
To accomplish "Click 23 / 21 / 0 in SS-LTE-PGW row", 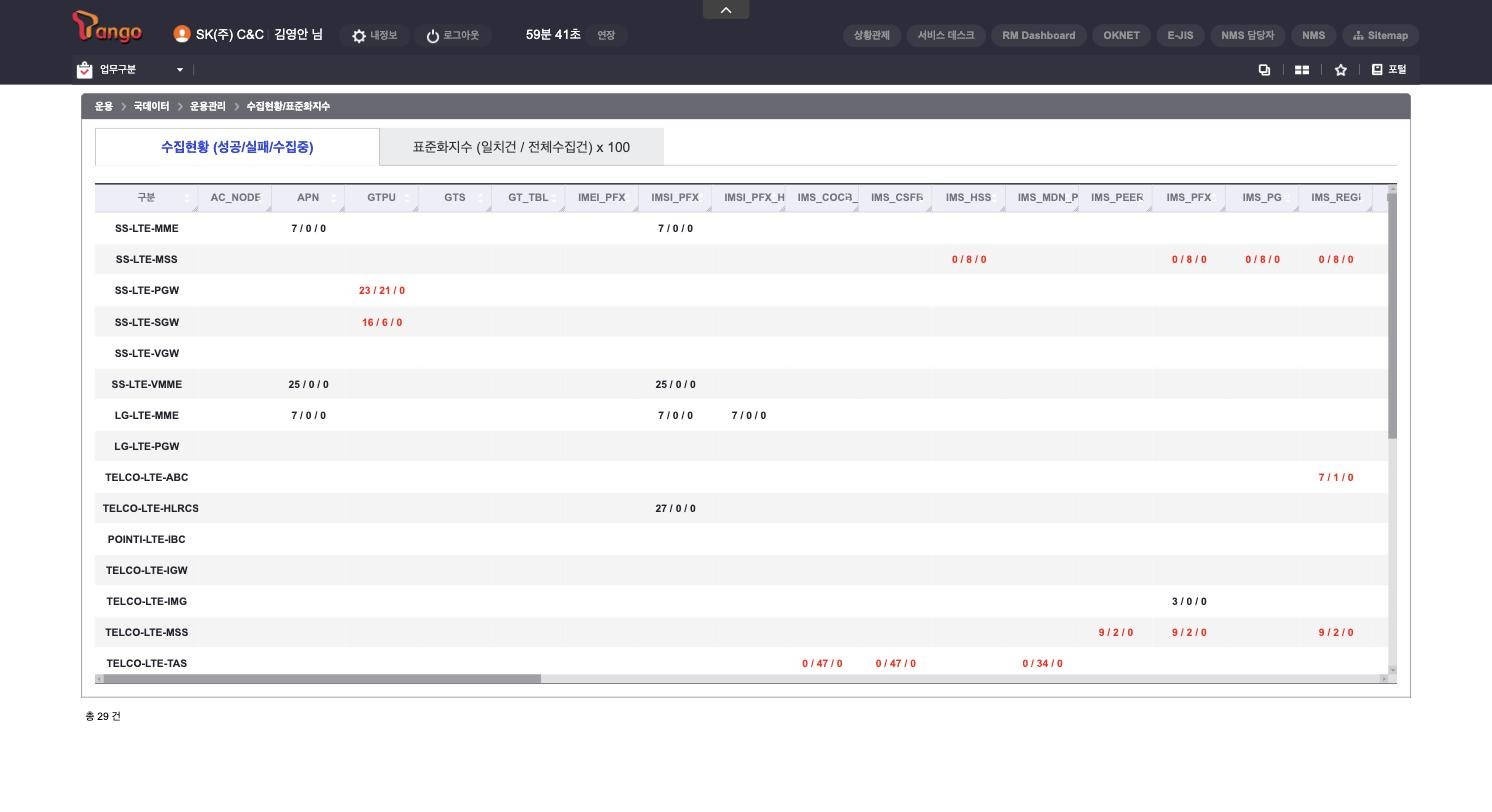I will point(382,291).
